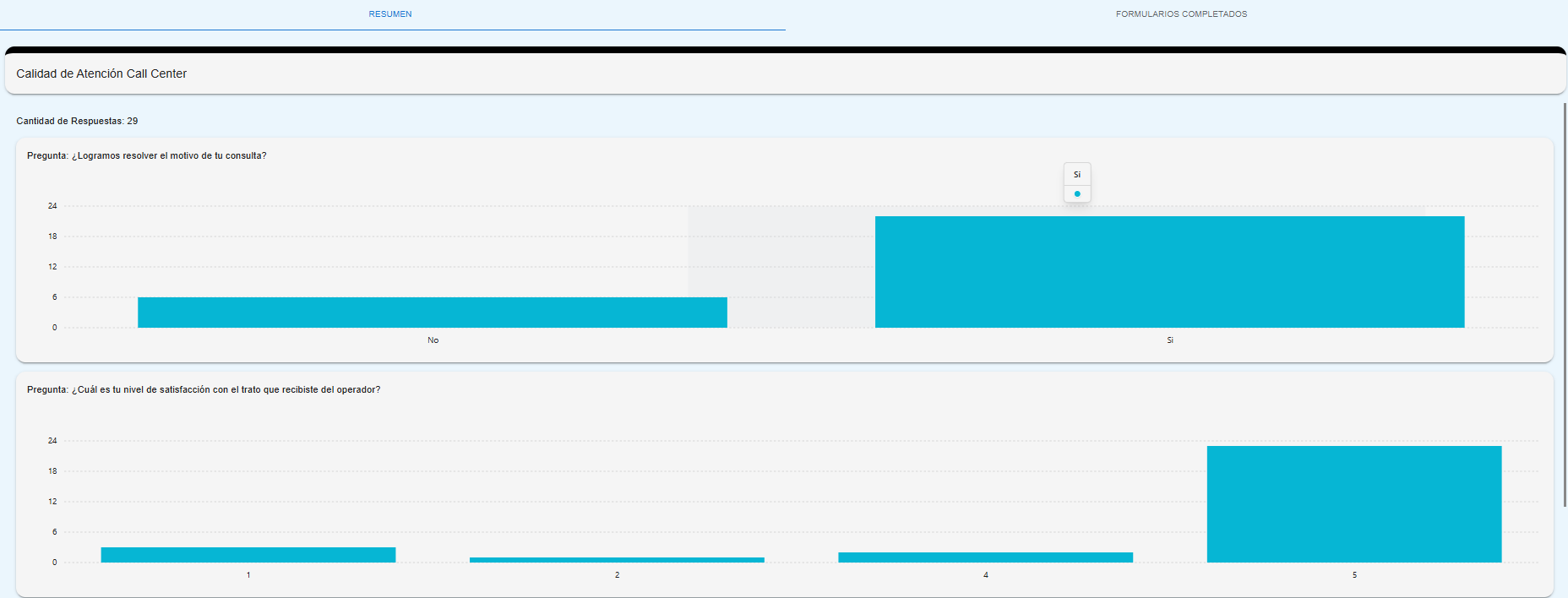
Task: Select the bar for rating 1 in satisfaction chart
Action: tap(248, 555)
